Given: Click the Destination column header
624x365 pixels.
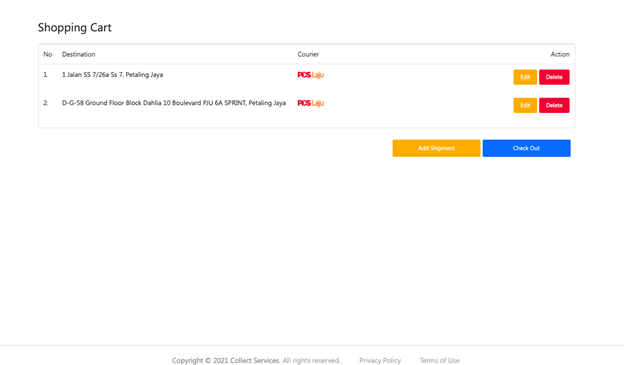Looking at the screenshot, I should click(78, 54).
